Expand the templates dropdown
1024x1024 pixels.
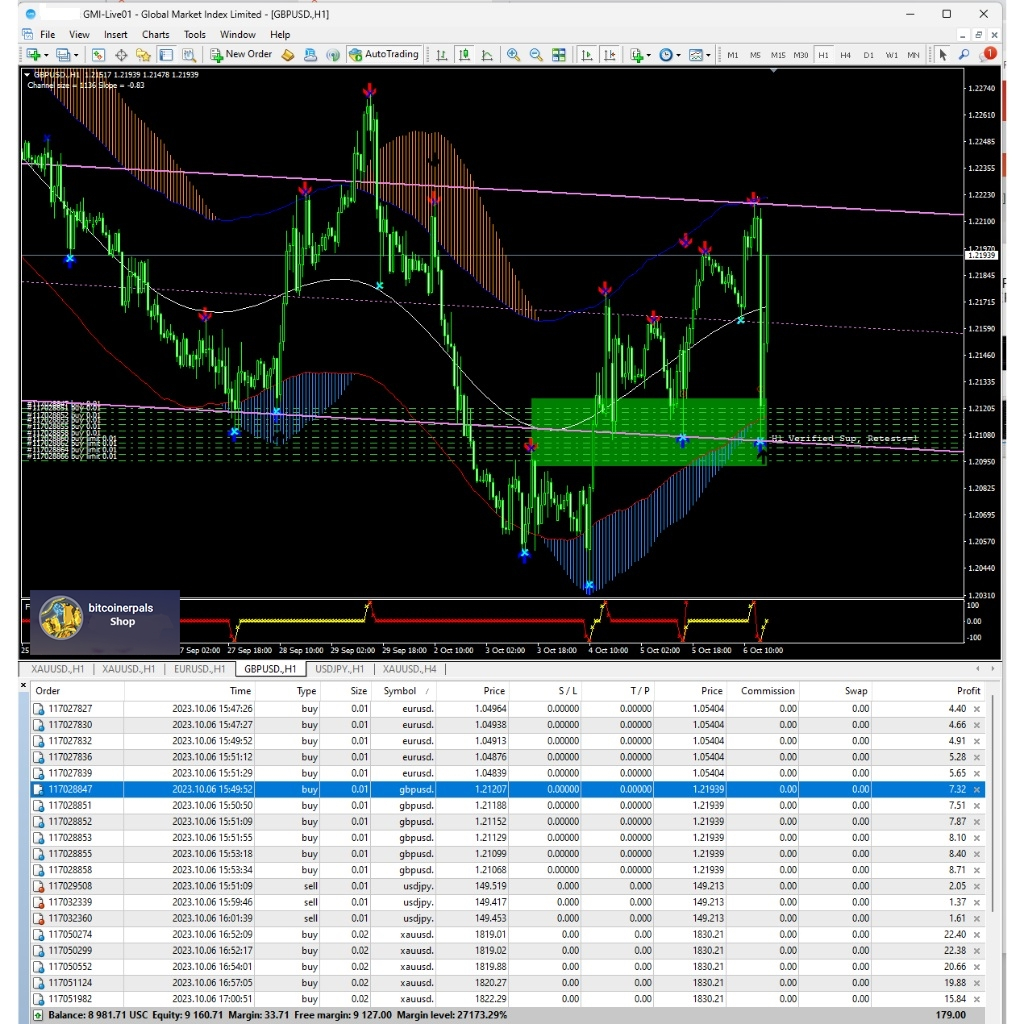click(709, 55)
